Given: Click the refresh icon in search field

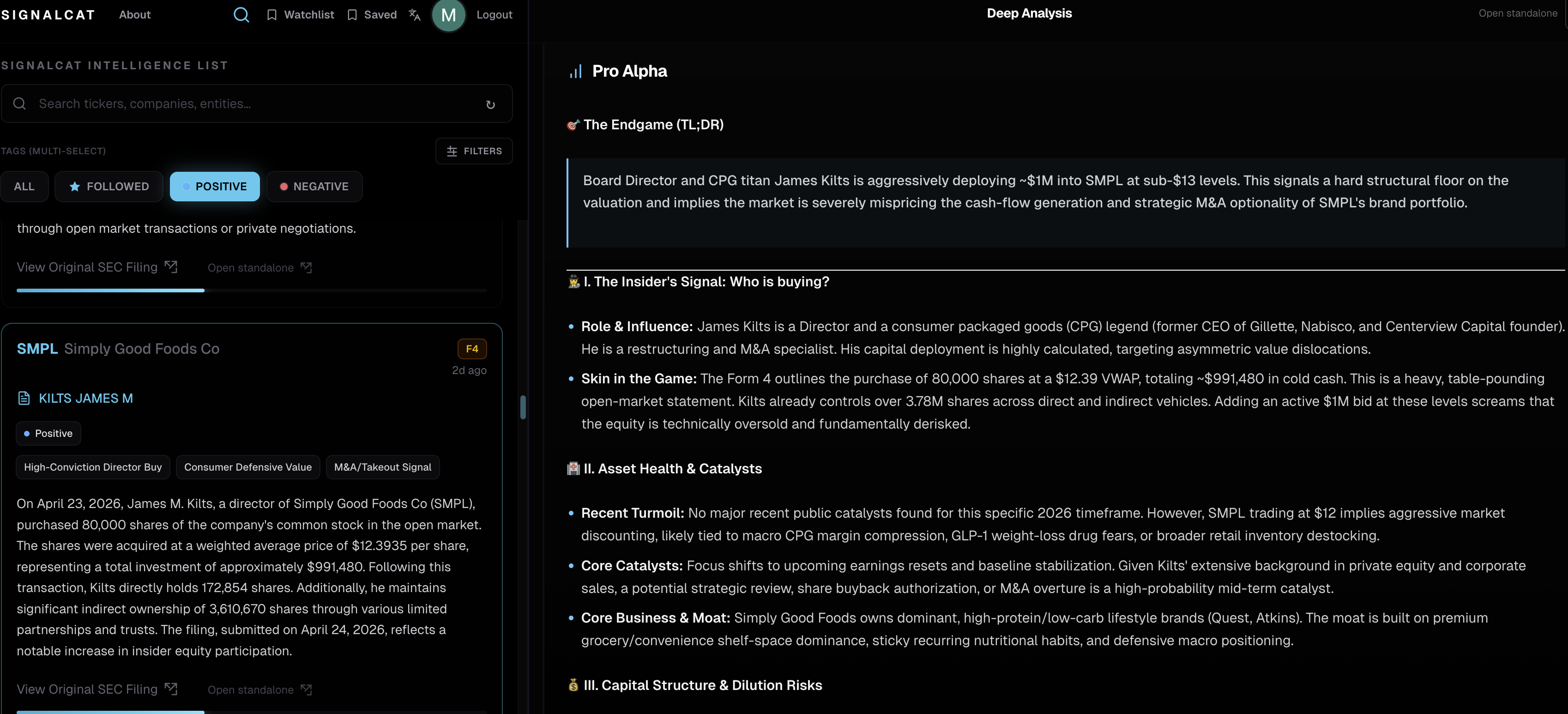Looking at the screenshot, I should click(x=491, y=105).
